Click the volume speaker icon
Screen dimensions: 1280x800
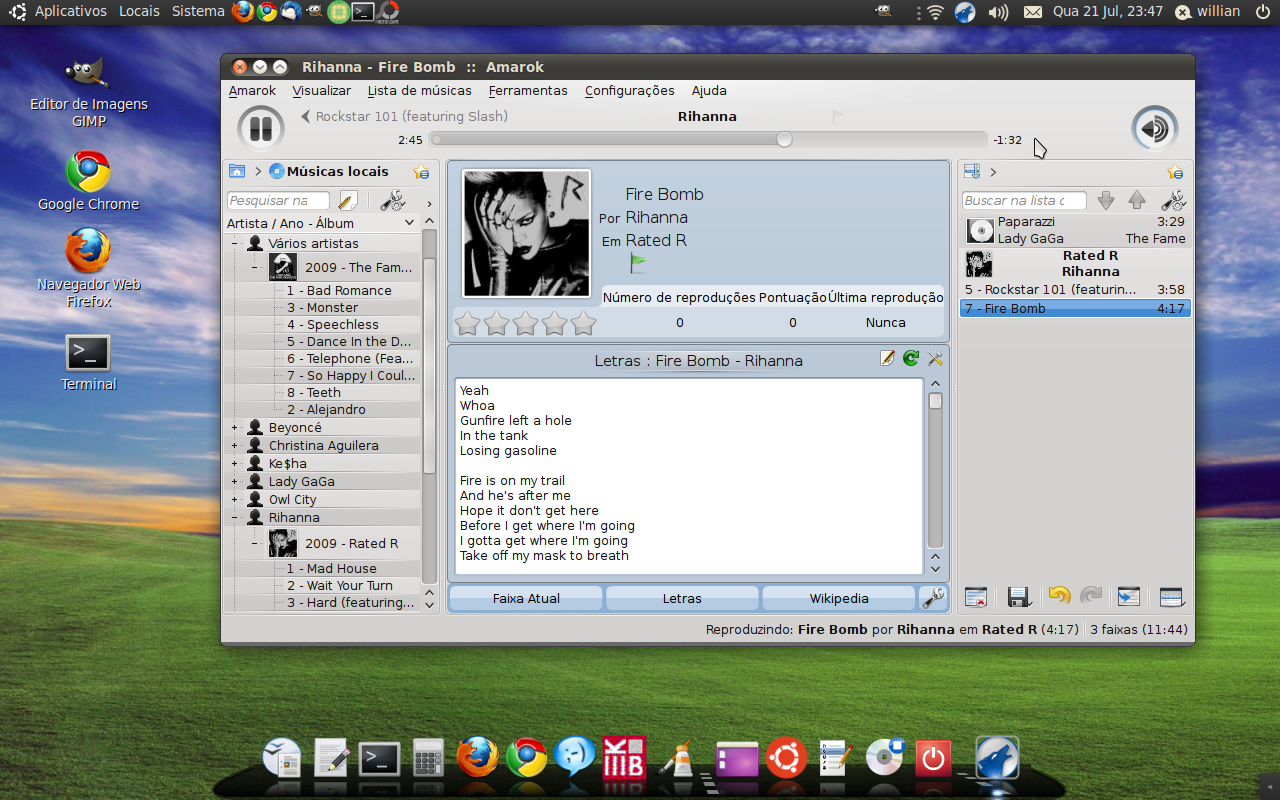point(1155,128)
